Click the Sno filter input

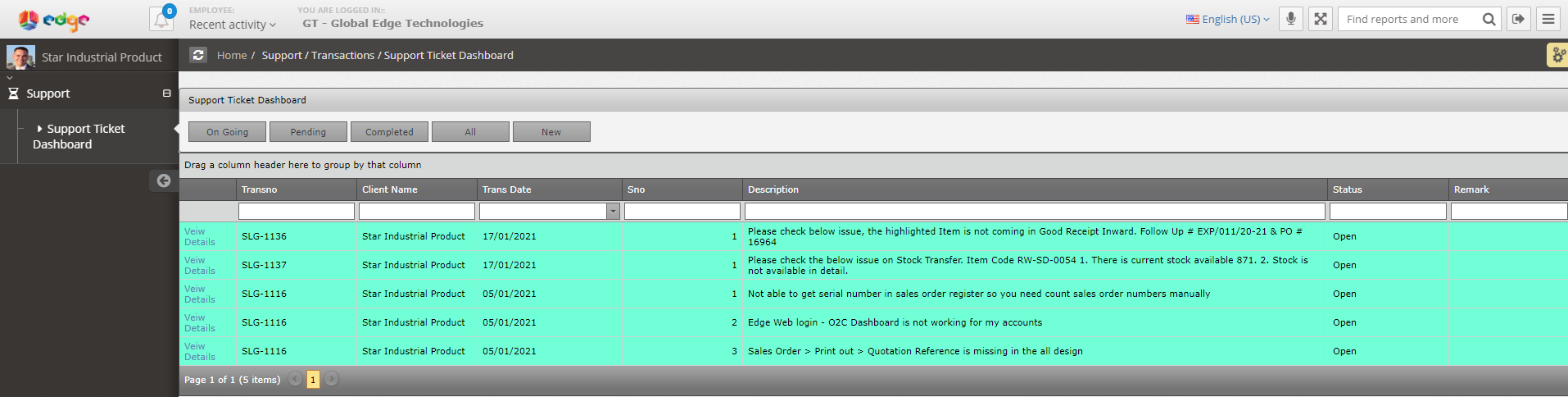(682, 212)
